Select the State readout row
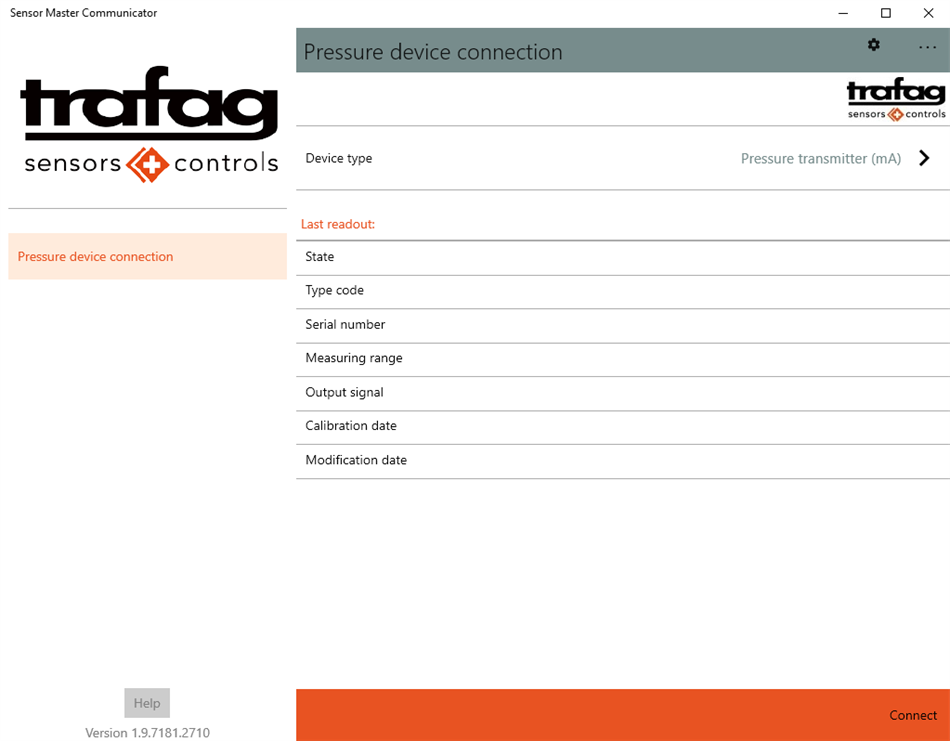The image size is (950, 741). click(x=623, y=257)
